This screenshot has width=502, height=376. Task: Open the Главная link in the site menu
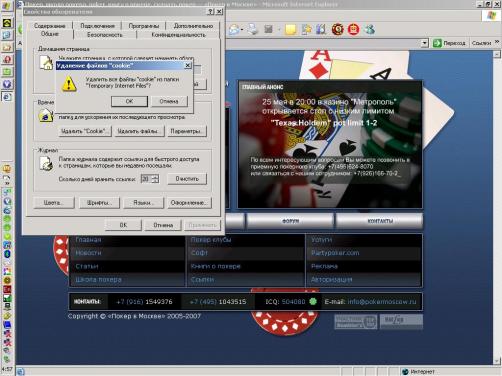(88, 240)
